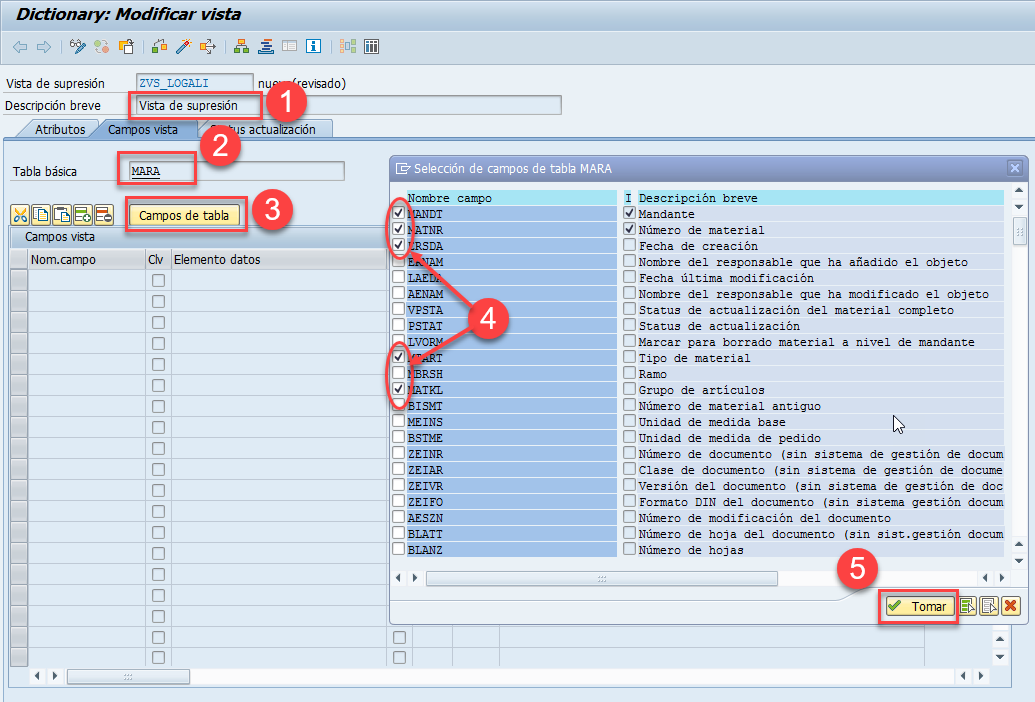Uncheck the MTART field selection checkbox

pyautogui.click(x=399, y=357)
